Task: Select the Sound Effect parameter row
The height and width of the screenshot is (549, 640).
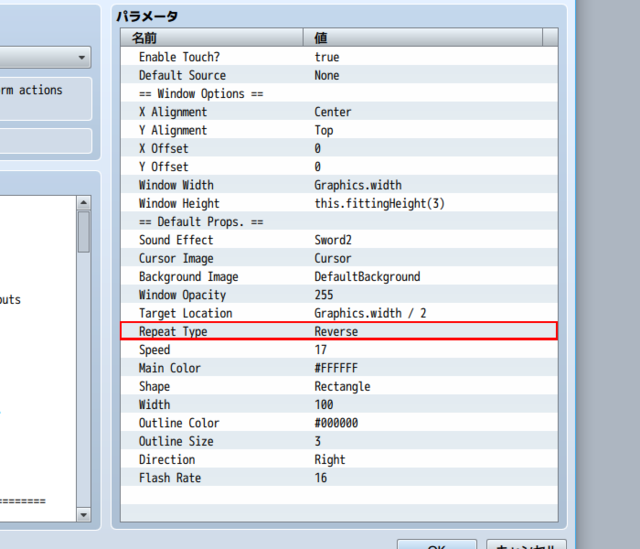Action: [339, 240]
